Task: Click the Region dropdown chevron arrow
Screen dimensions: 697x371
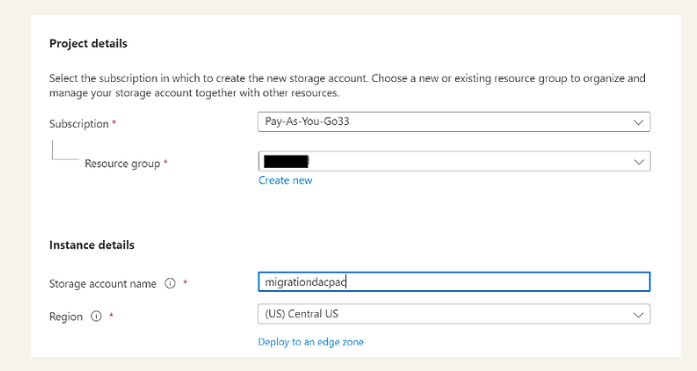Action: [638, 315]
